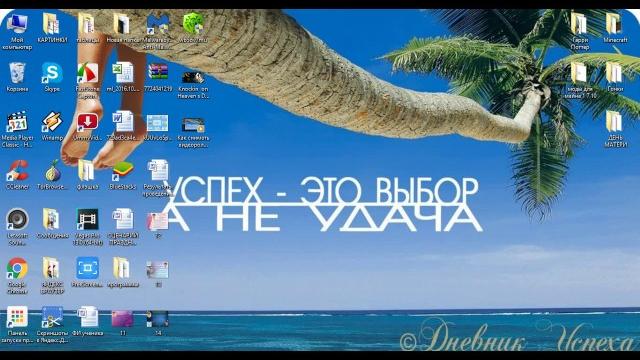This screenshot has width=640, height=360.
Task: Click the КАРТИНКИ folder icon
Action: [x=52, y=24]
